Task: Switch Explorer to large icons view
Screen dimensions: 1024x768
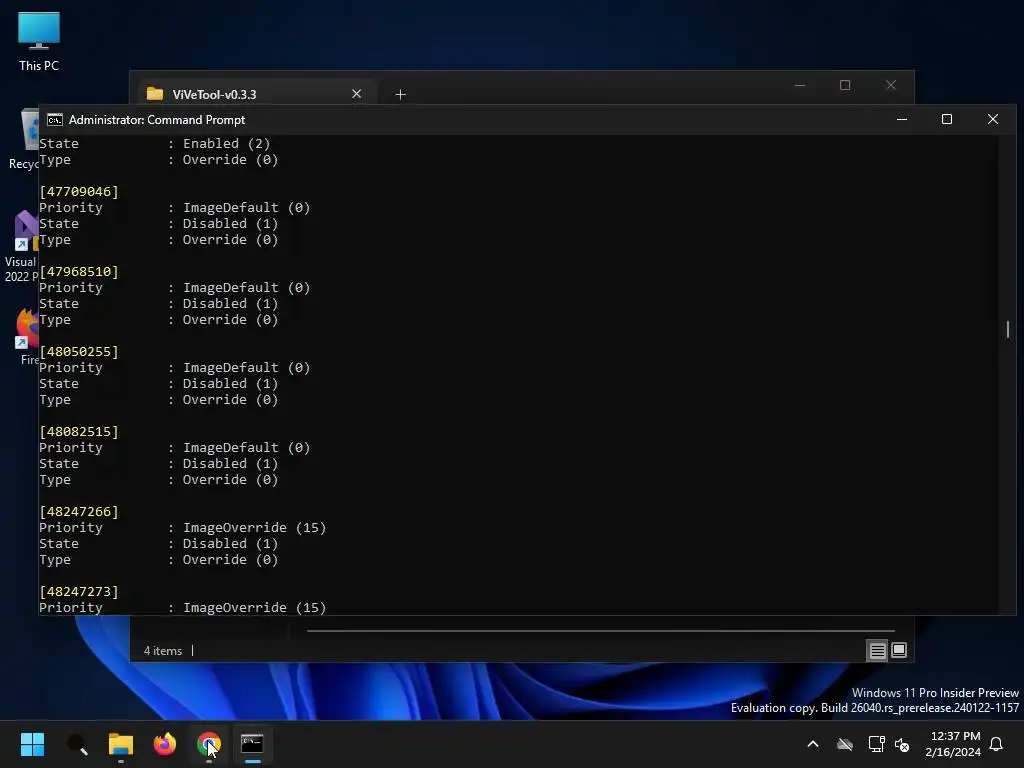Action: (x=899, y=650)
